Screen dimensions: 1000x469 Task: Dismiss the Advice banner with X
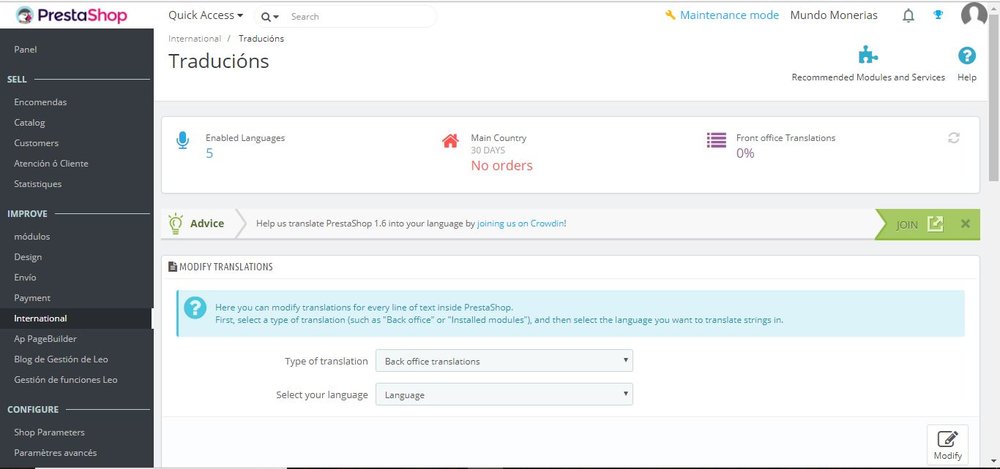coord(966,224)
